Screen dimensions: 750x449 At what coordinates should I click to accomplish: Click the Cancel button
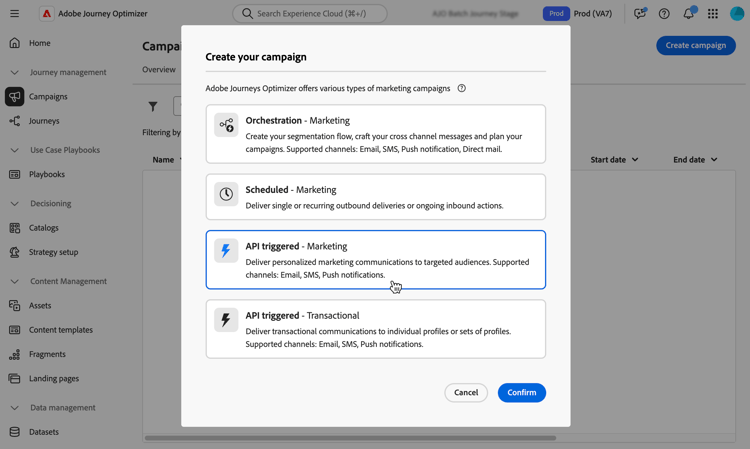pos(466,393)
